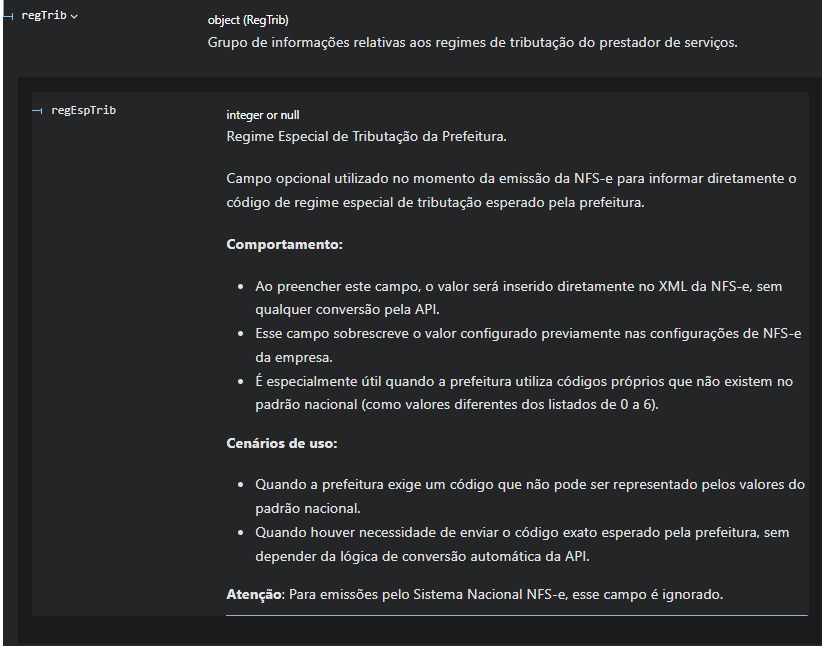Click the tree connector icon beside regEspTrib
The image size is (822, 646).
pos(37,110)
